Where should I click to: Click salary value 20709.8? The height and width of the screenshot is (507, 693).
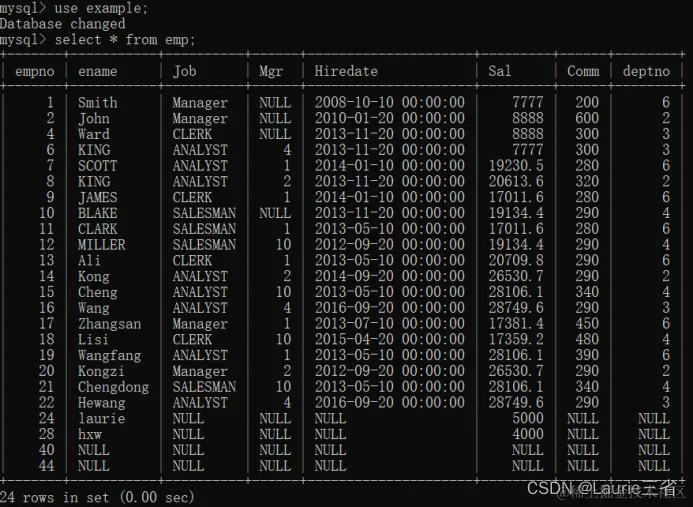(x=516, y=260)
